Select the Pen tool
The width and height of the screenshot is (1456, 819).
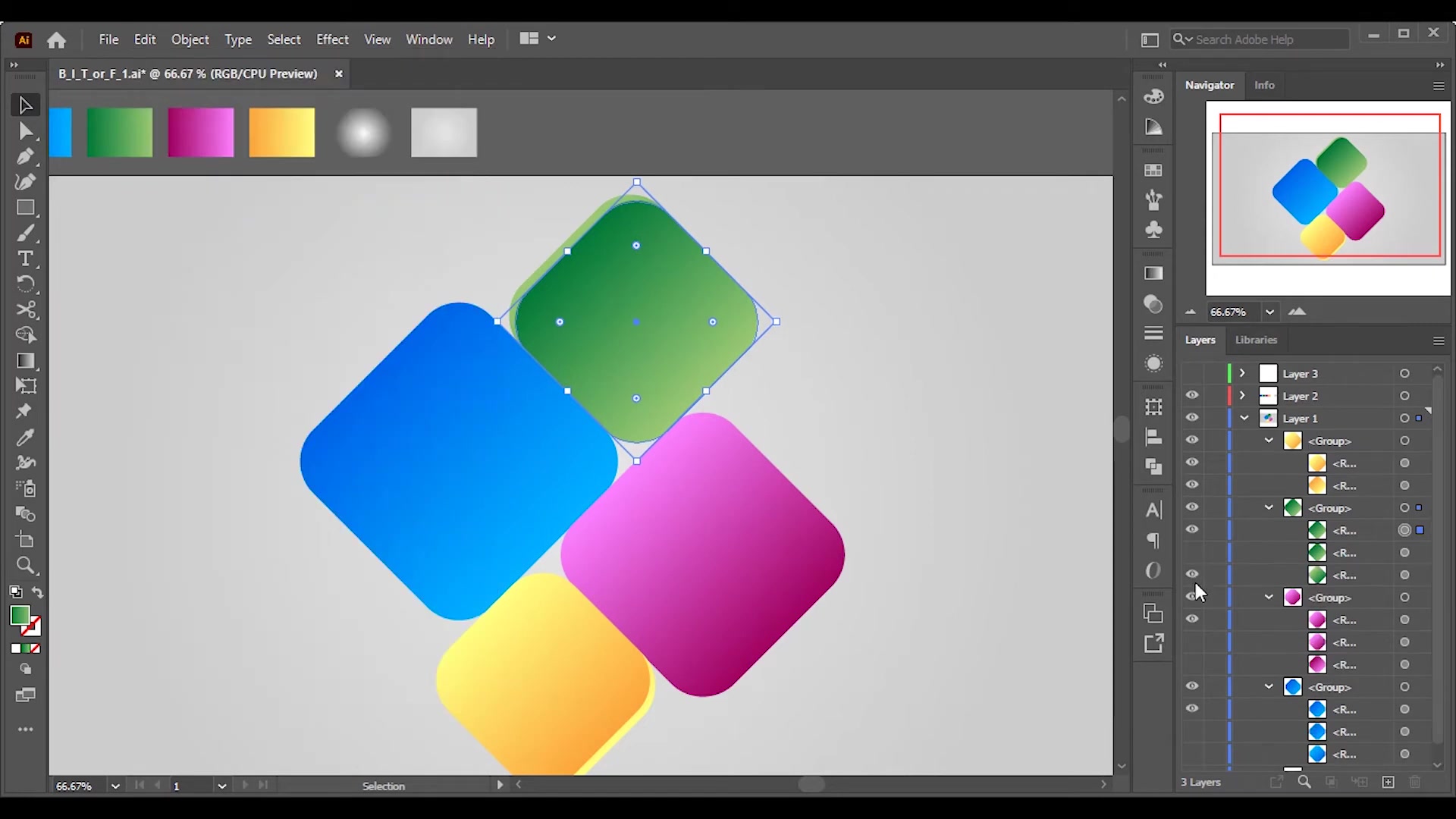(x=25, y=157)
